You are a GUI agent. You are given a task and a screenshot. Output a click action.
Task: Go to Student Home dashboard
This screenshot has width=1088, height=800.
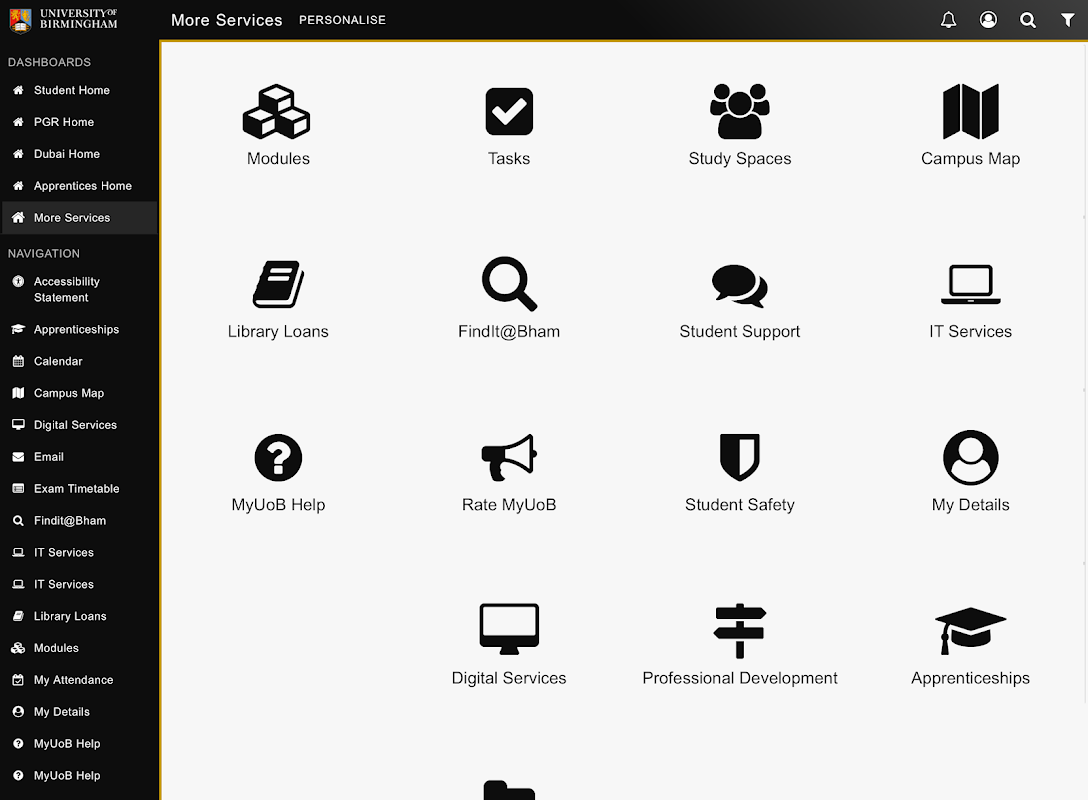[71, 90]
